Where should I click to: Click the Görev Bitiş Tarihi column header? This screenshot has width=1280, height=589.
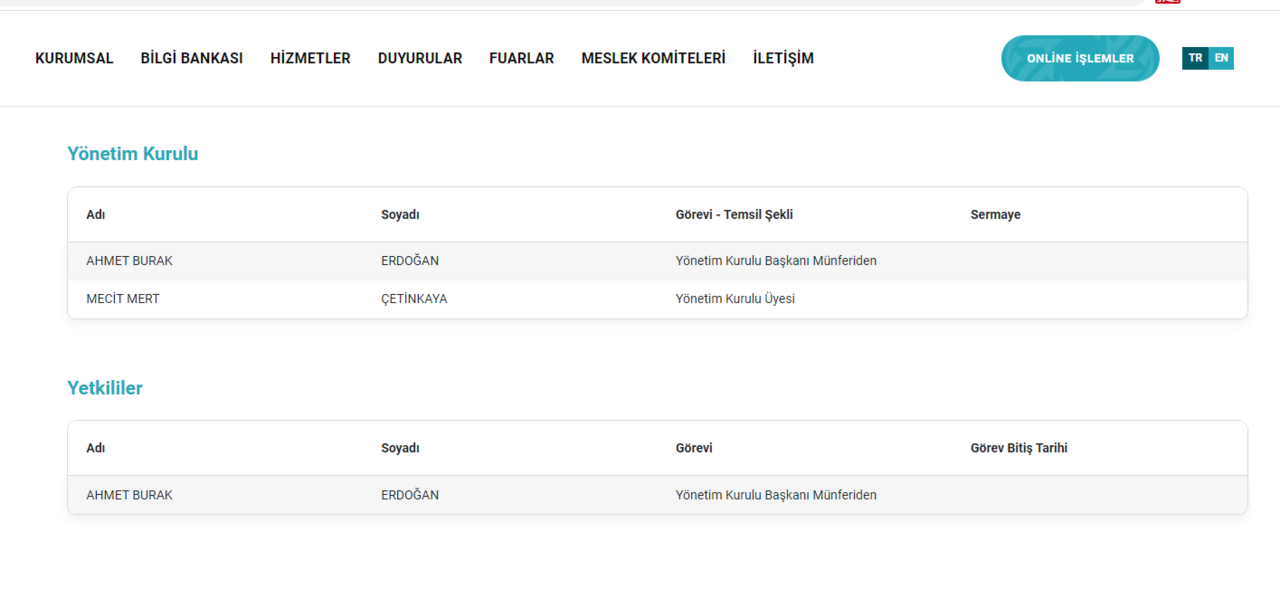tap(1019, 448)
